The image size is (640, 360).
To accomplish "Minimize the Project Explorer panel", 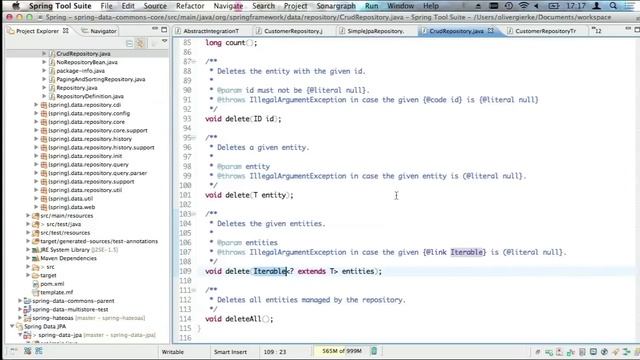I will pyautogui.click(x=155, y=29).
